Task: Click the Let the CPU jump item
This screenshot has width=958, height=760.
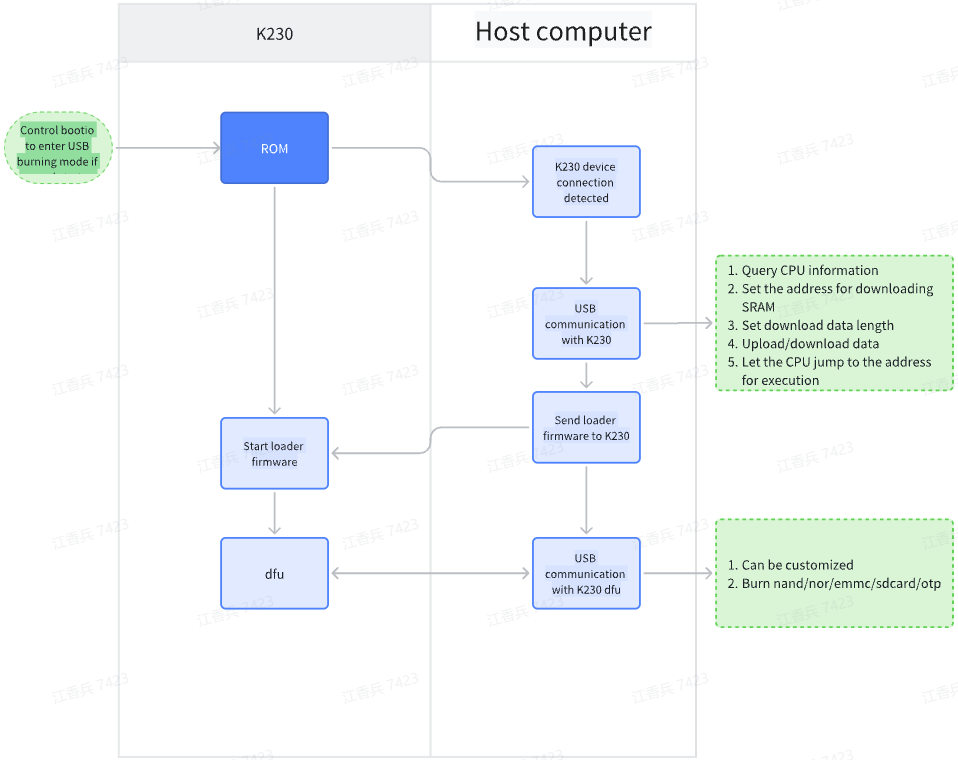Action: pyautogui.click(x=835, y=371)
